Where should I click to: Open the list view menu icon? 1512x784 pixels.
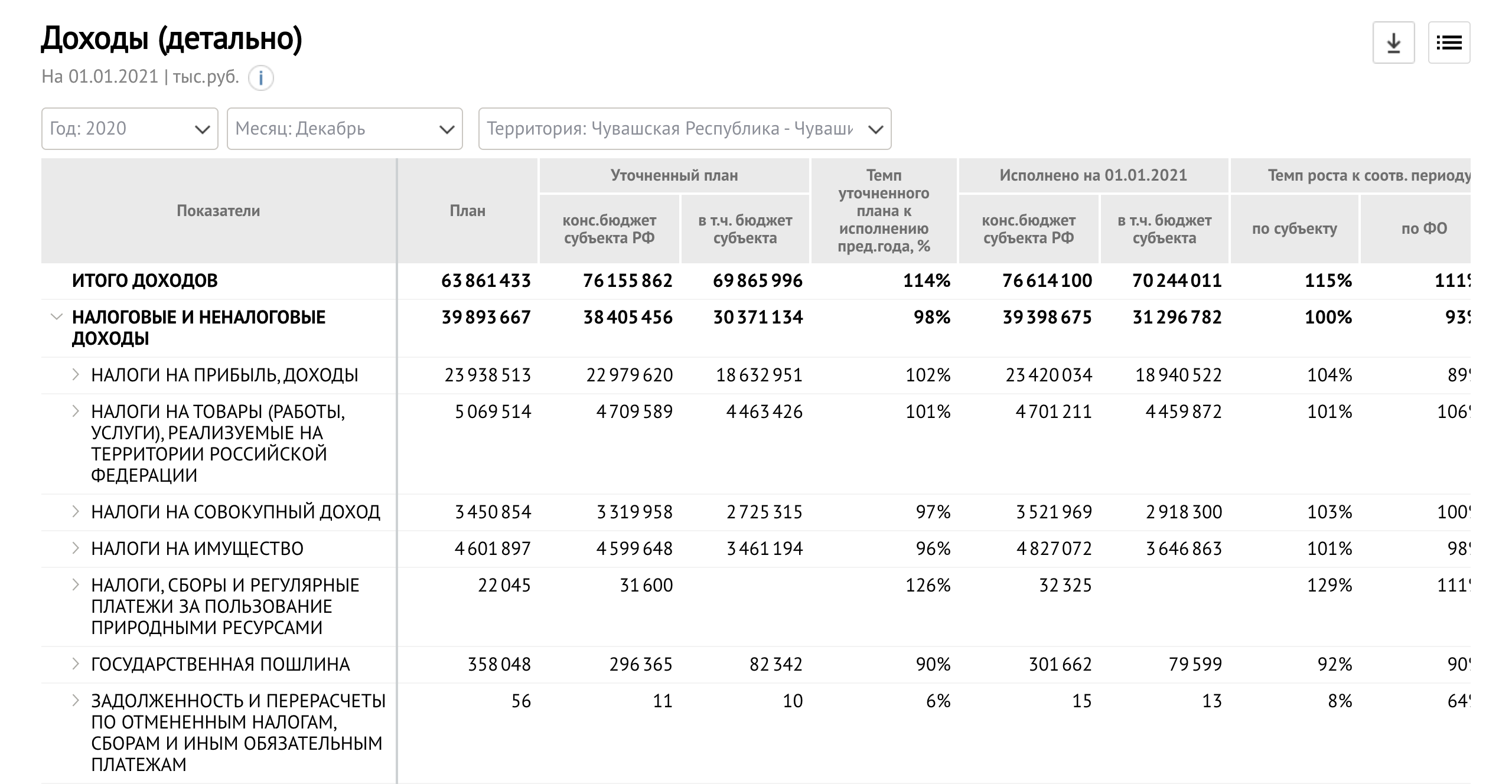(x=1449, y=43)
